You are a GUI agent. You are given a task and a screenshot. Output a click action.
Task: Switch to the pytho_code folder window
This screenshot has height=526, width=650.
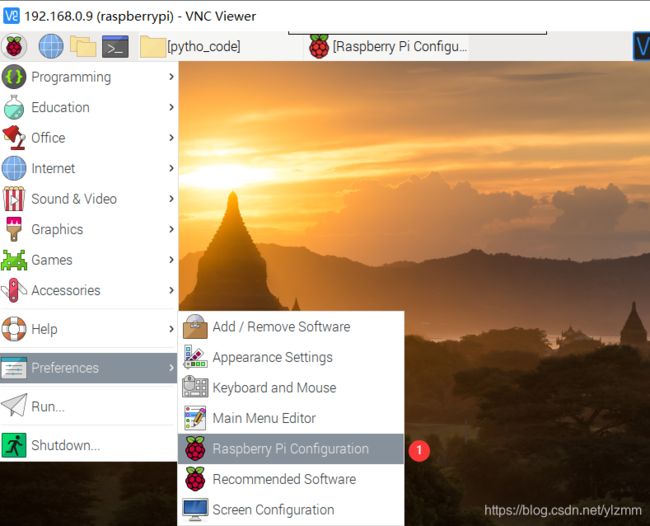190,46
